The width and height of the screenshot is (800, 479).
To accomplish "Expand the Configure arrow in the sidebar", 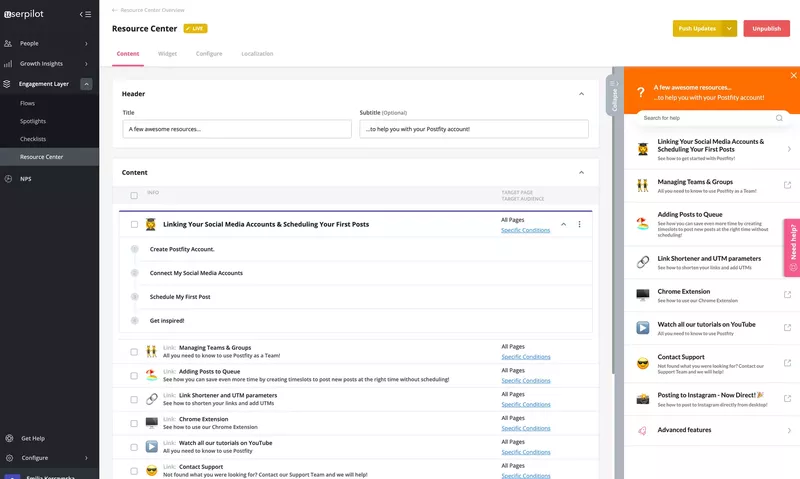I will (x=86, y=458).
